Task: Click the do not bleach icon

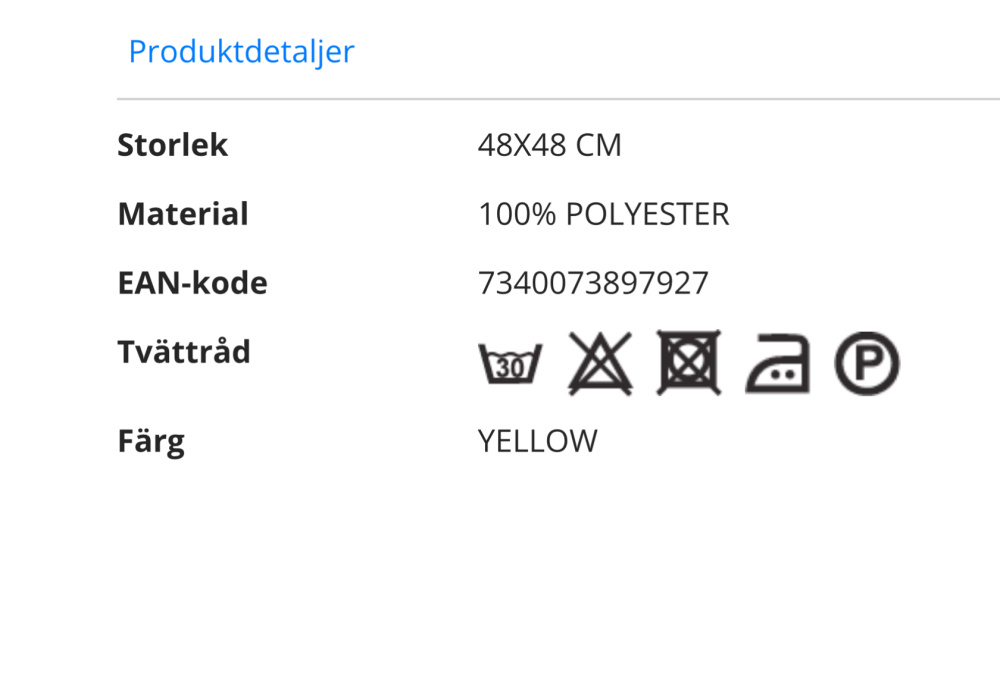Action: click(x=600, y=363)
